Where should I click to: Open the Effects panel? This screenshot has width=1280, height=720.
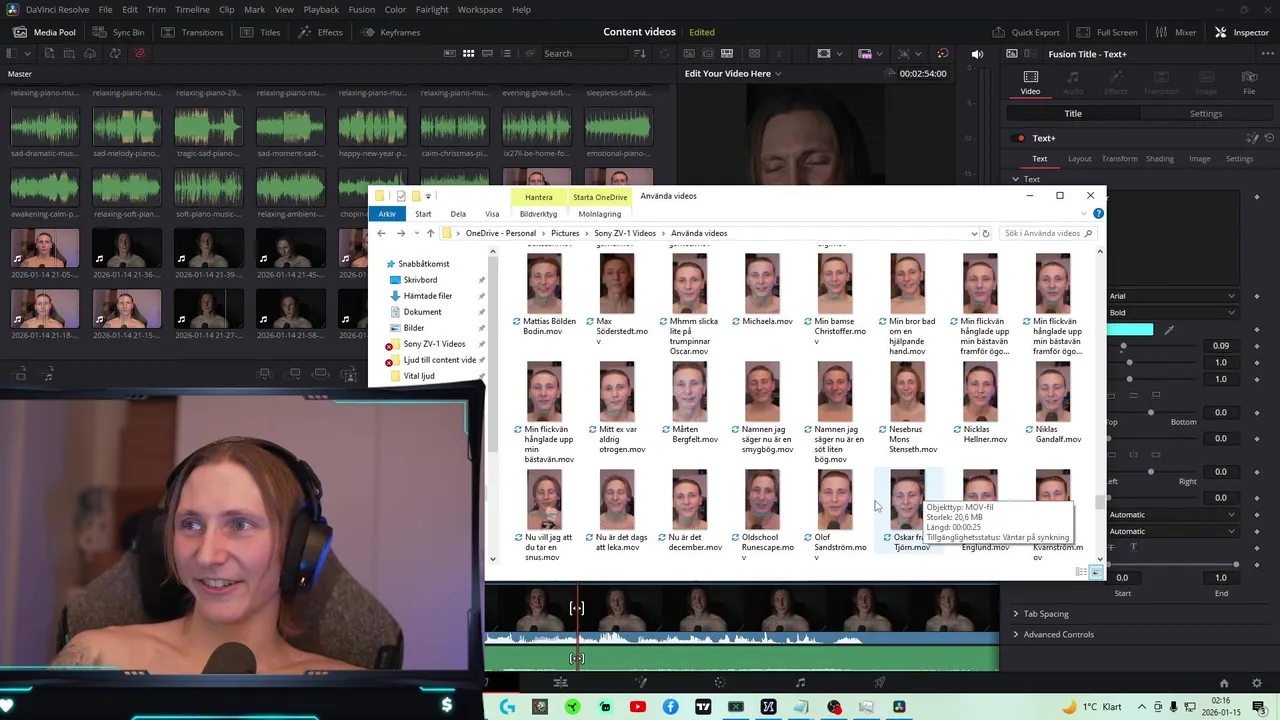tap(320, 32)
